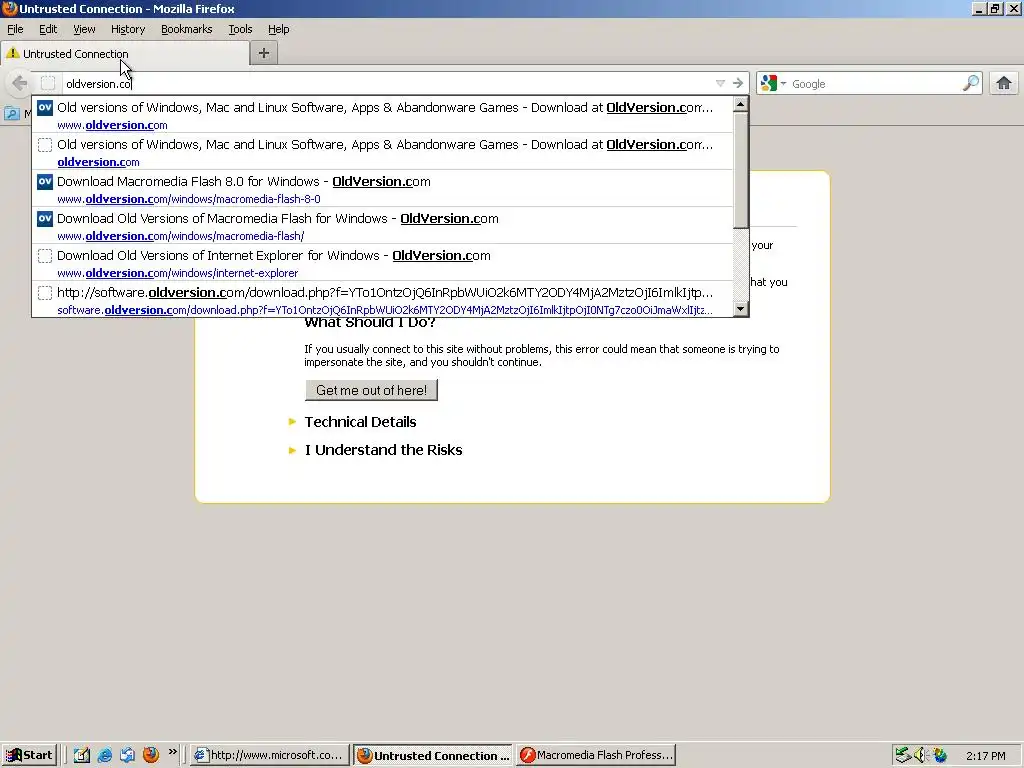
Task: Open the Edit menu
Action: pos(48,29)
